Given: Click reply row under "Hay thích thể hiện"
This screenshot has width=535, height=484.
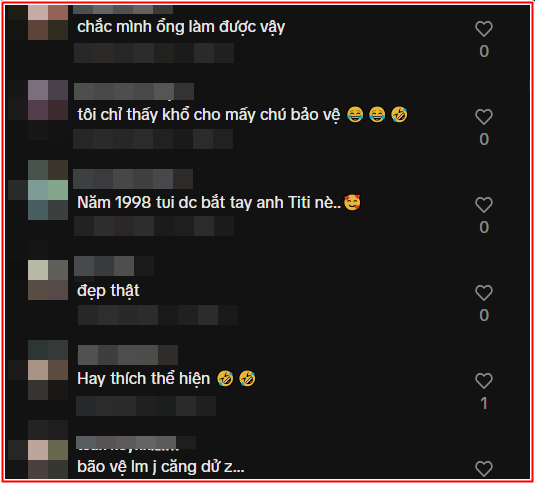Looking at the screenshot, I should pos(146,406).
